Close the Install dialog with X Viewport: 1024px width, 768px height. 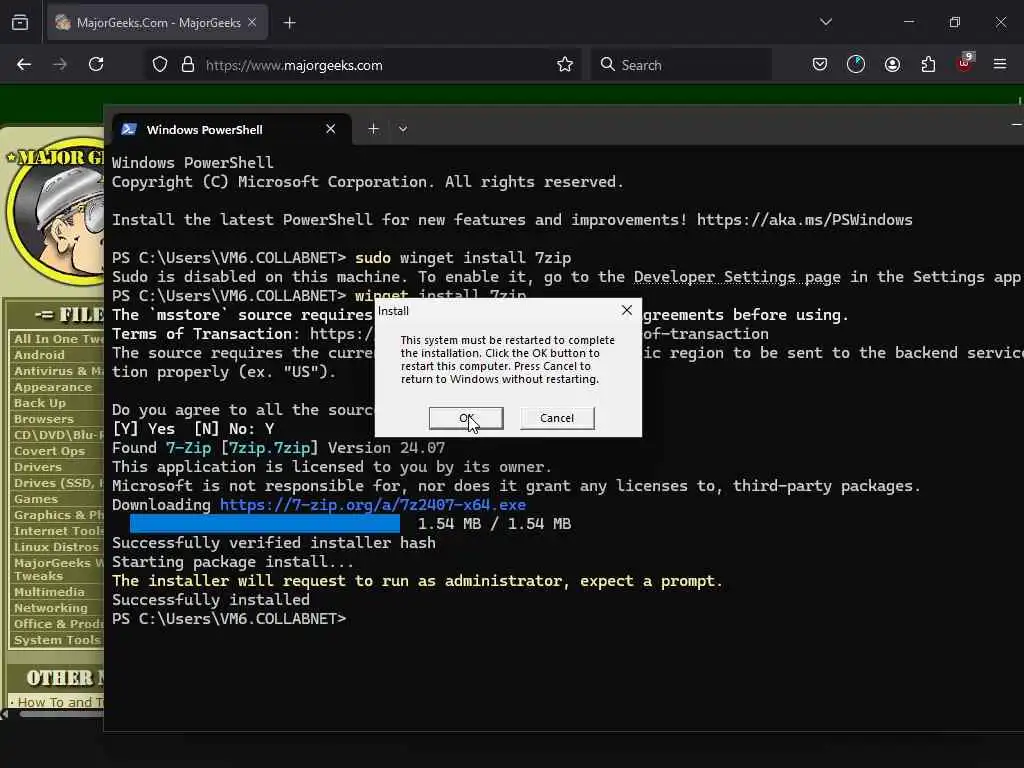[x=627, y=310]
